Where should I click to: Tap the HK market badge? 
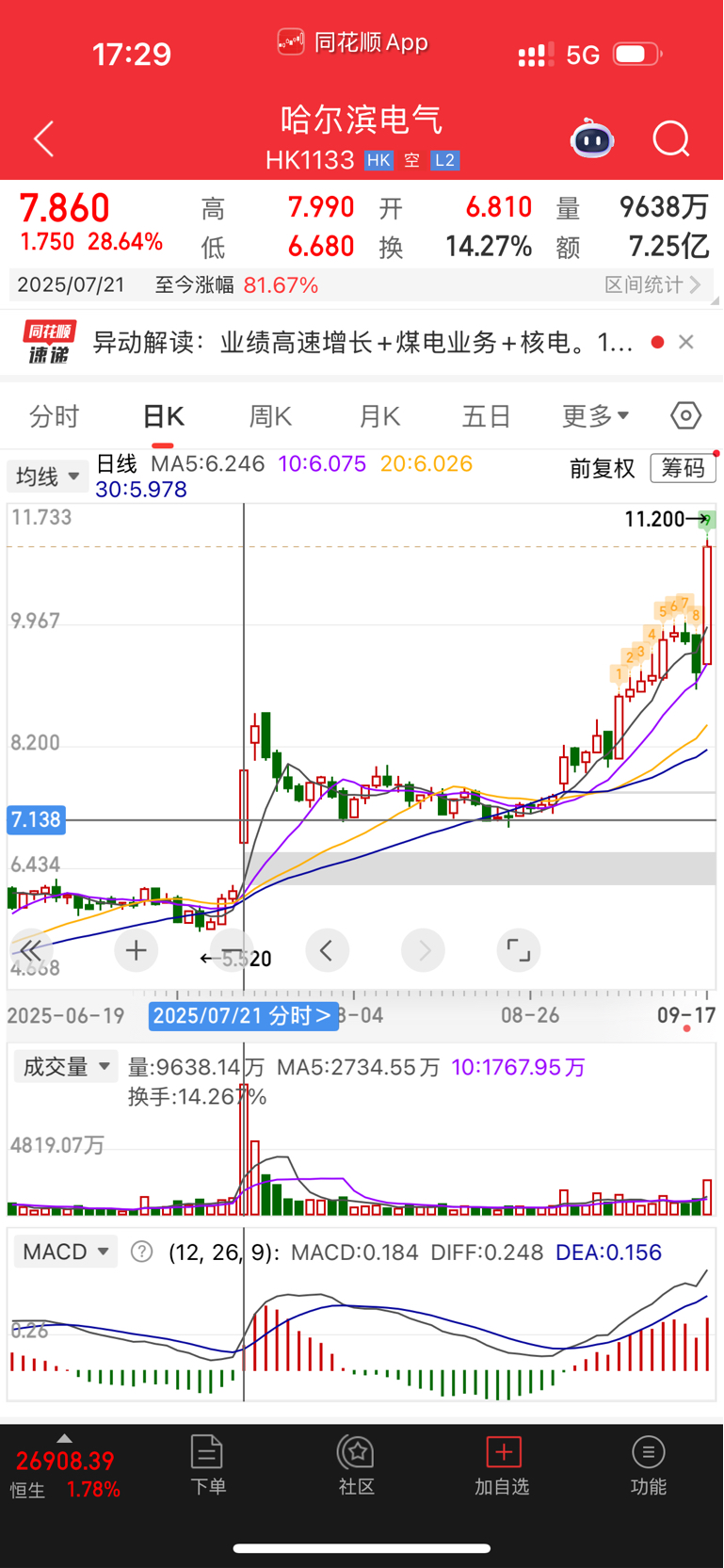(378, 161)
